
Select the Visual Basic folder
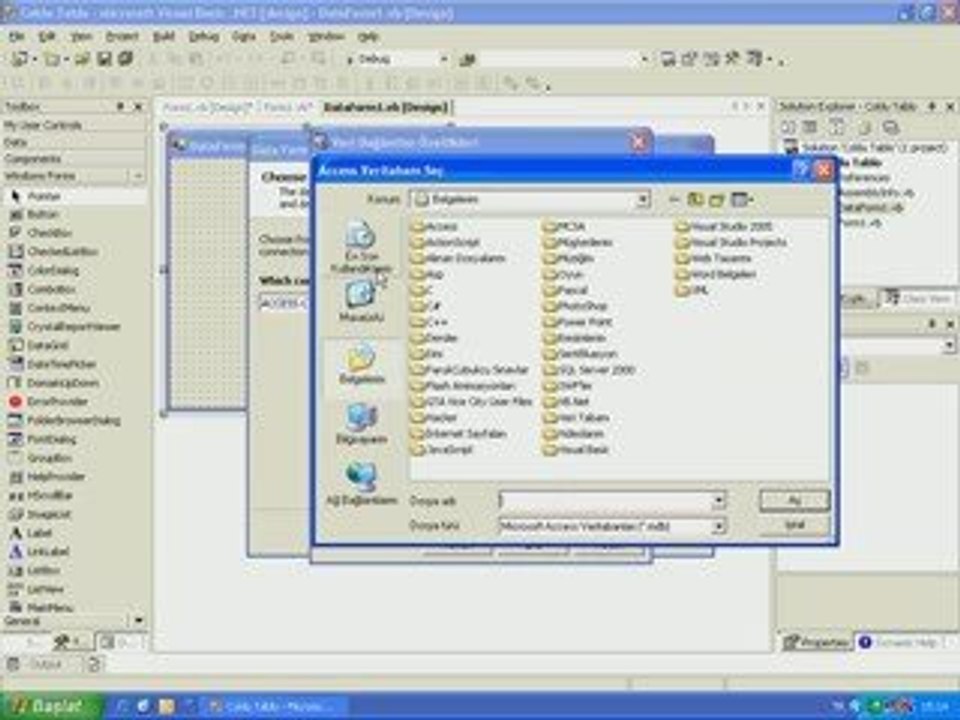point(576,449)
